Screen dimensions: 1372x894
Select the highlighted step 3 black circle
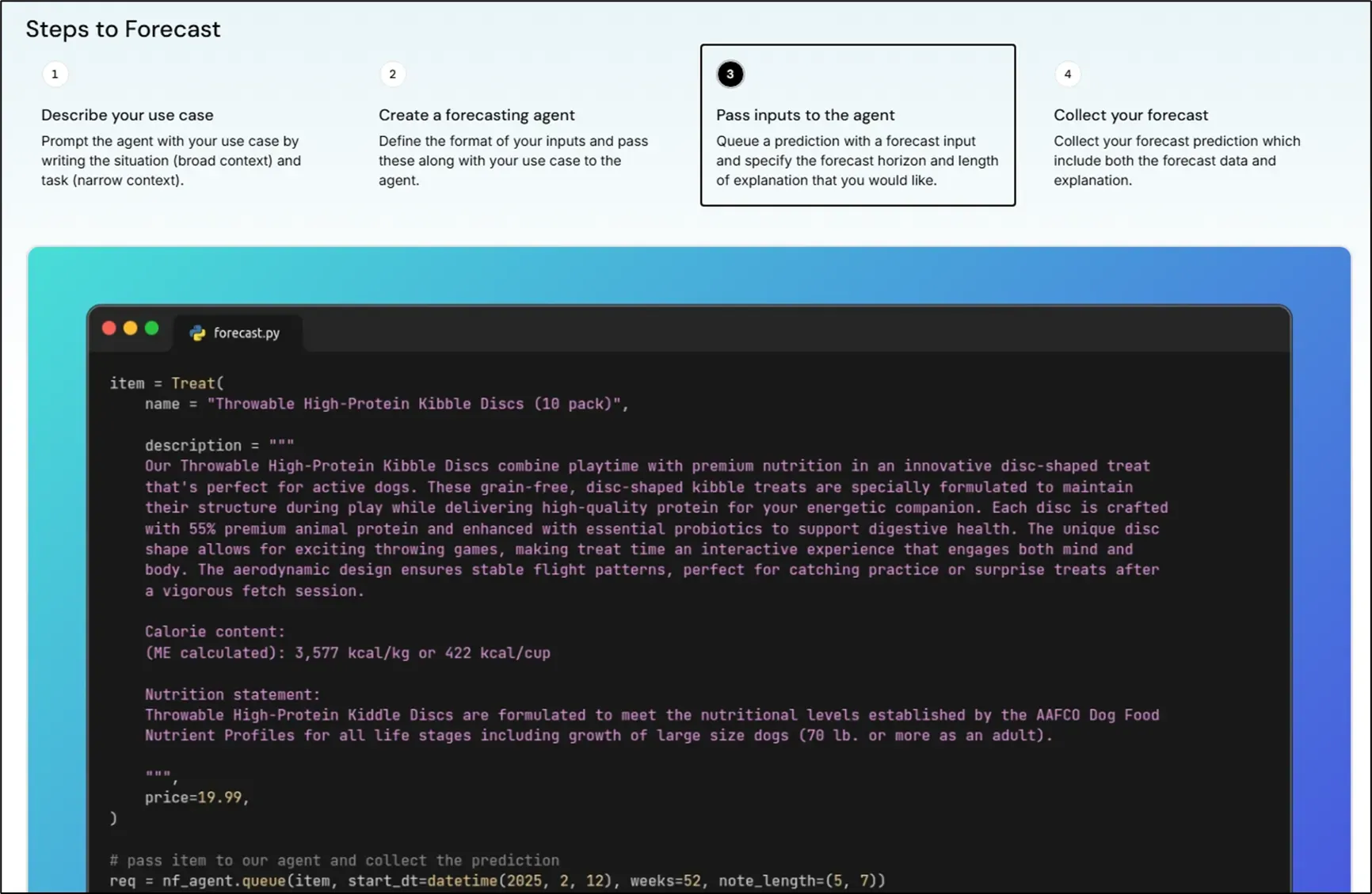click(730, 74)
